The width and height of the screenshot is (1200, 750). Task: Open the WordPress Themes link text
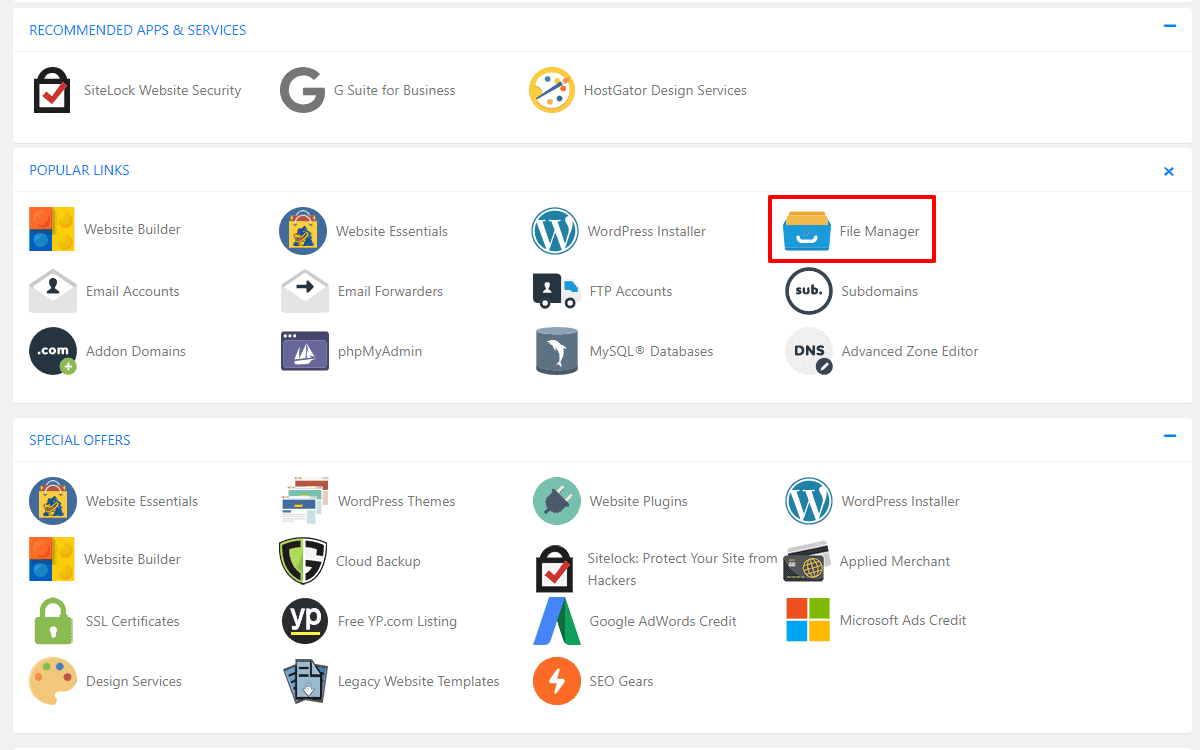397,501
